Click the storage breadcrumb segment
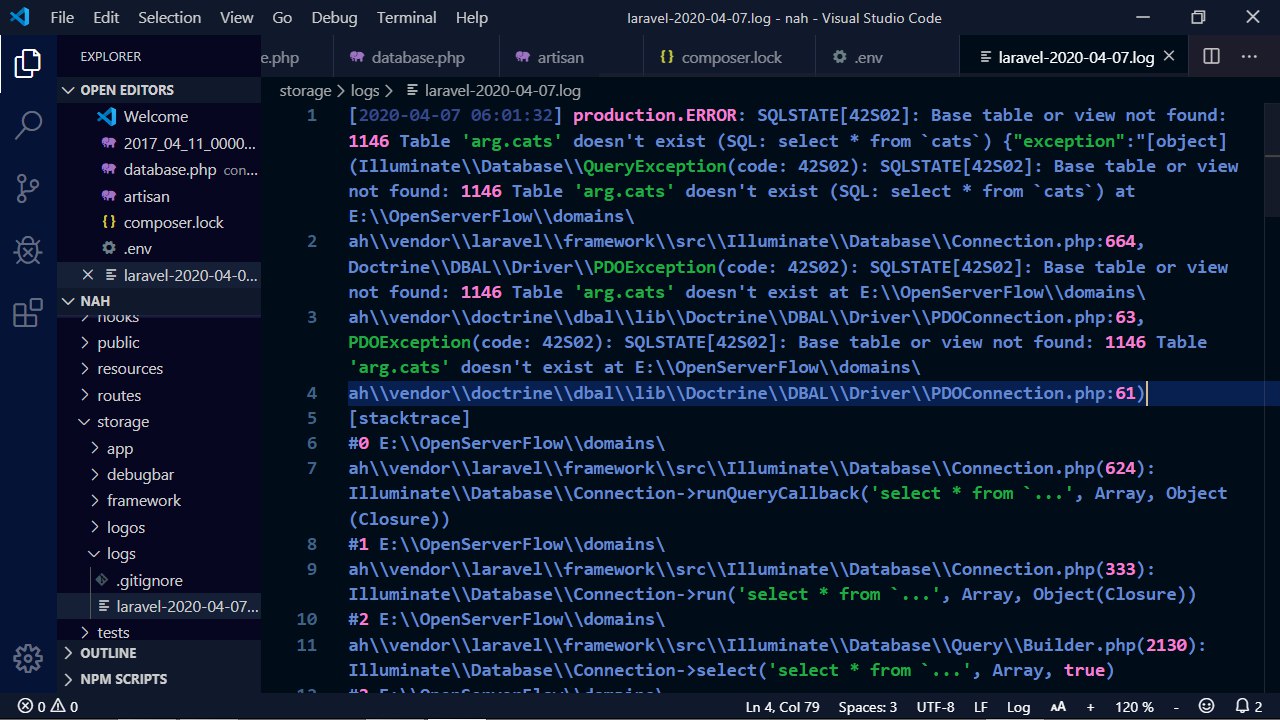Screen dimensions: 1280x720 305,90
